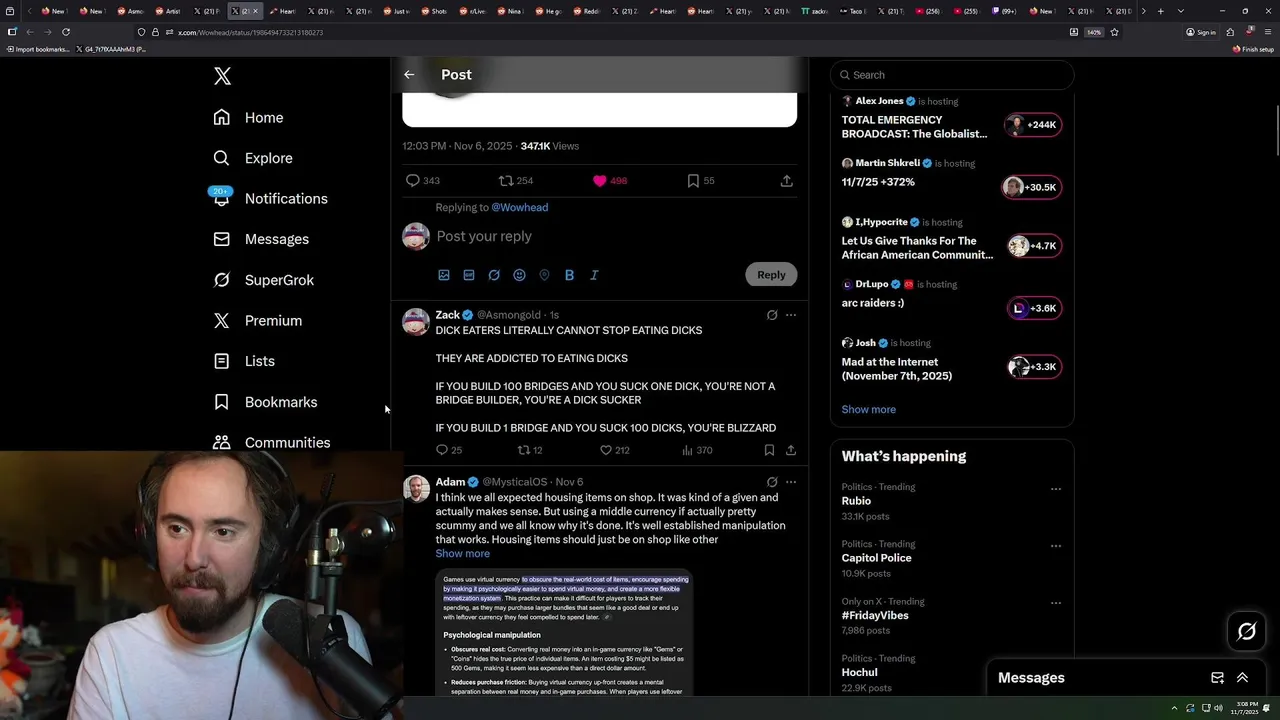Click the Grok enhance icon in composer
1280x720 pixels.
click(494, 275)
